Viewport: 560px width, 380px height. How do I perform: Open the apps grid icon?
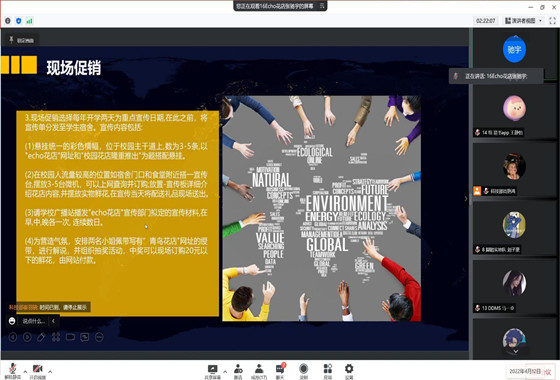(x=328, y=371)
